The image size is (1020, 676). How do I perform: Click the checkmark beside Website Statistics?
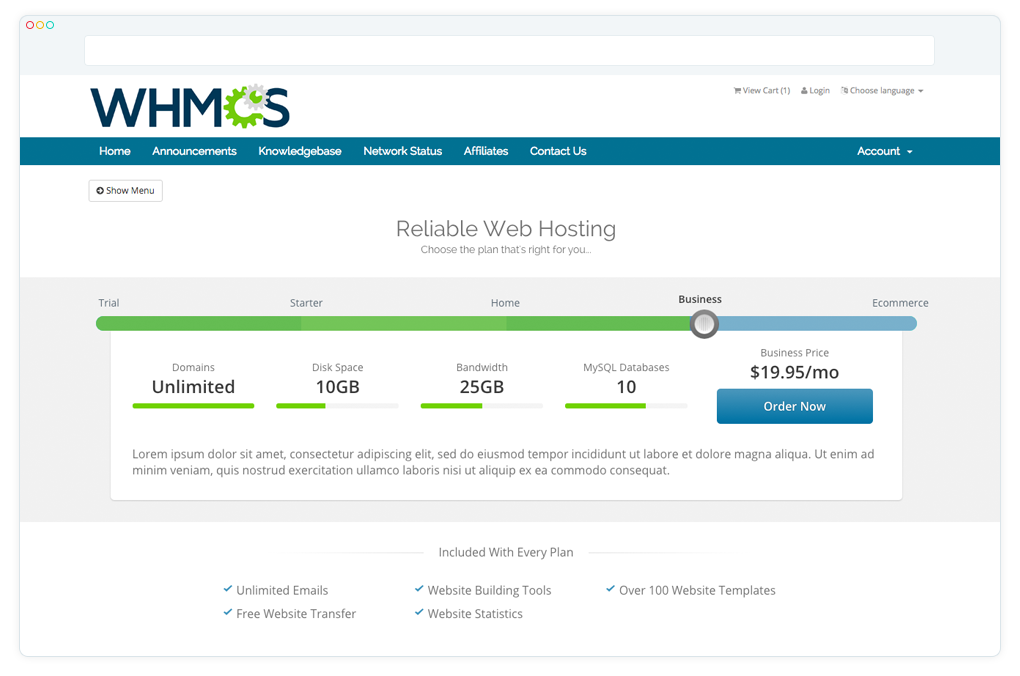click(419, 612)
